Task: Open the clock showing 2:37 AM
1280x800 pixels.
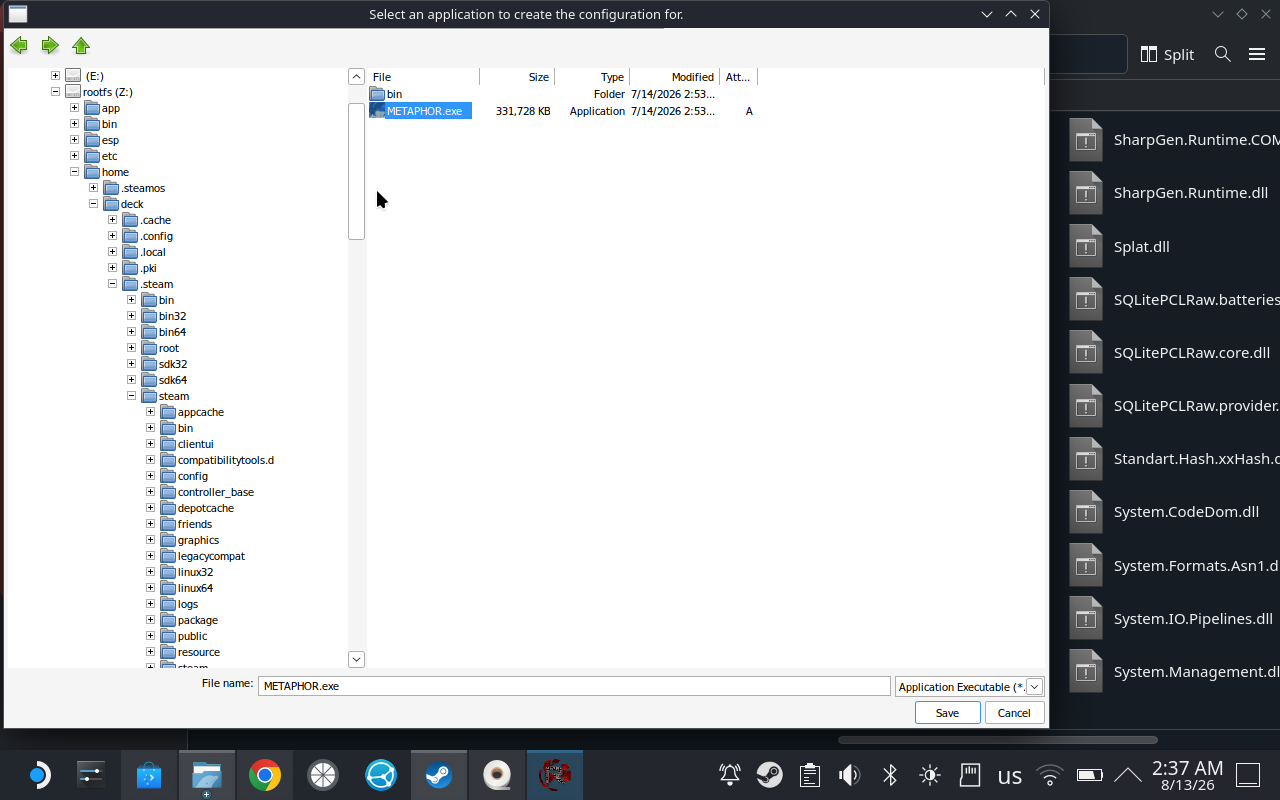Action: pyautogui.click(x=1187, y=775)
